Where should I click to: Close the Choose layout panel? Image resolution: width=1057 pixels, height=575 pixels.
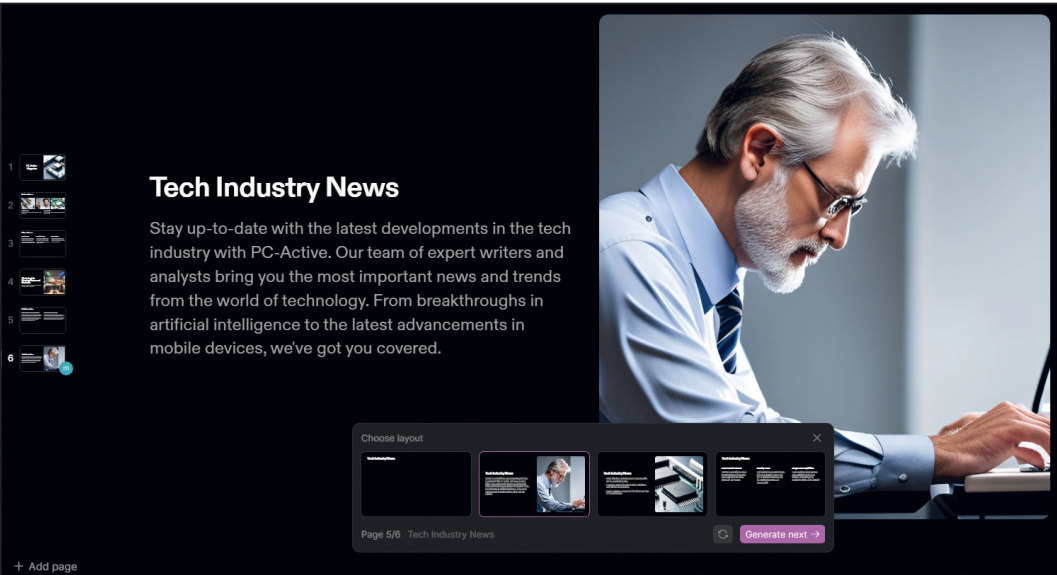[x=816, y=438]
